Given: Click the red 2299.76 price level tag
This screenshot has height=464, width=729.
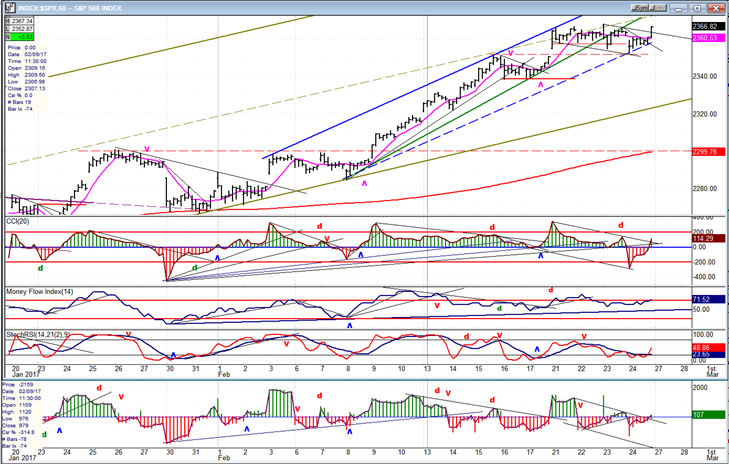Looking at the screenshot, I should (x=706, y=152).
